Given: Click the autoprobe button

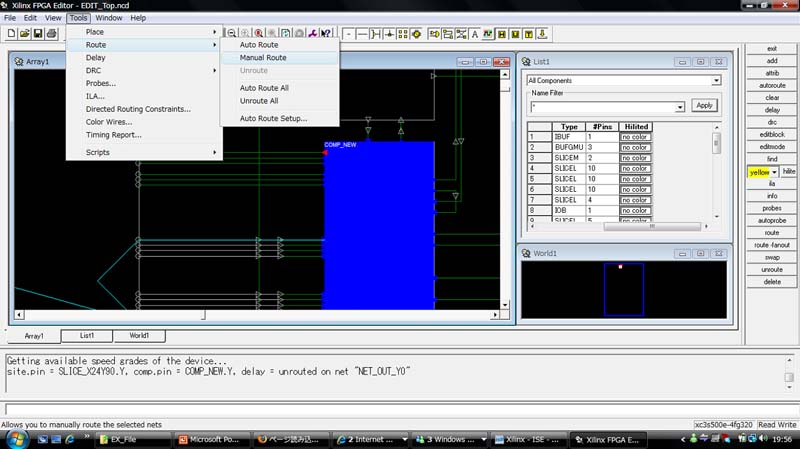Looking at the screenshot, I should coord(772,220).
